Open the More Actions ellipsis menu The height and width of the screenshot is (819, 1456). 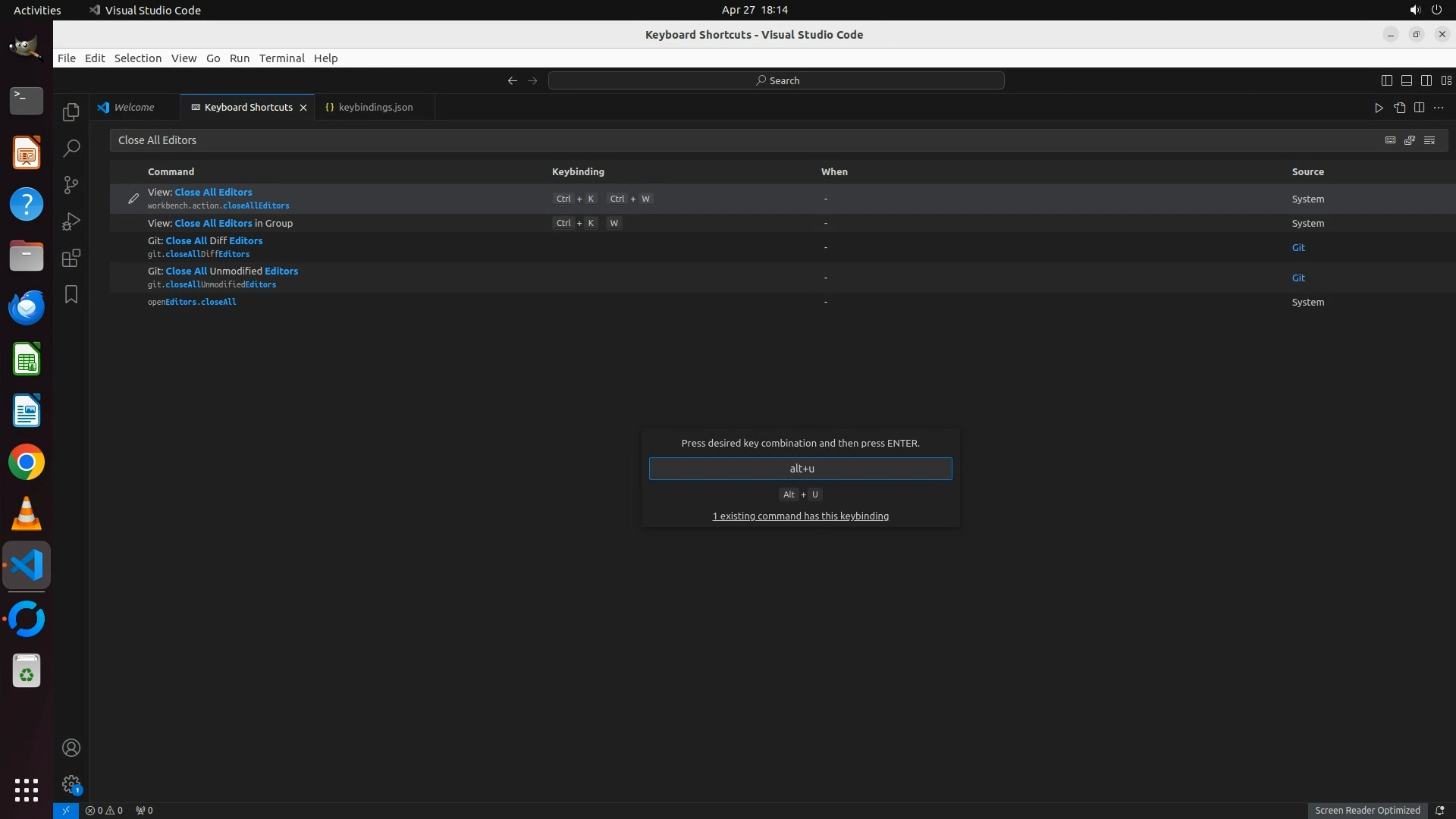[1439, 108]
